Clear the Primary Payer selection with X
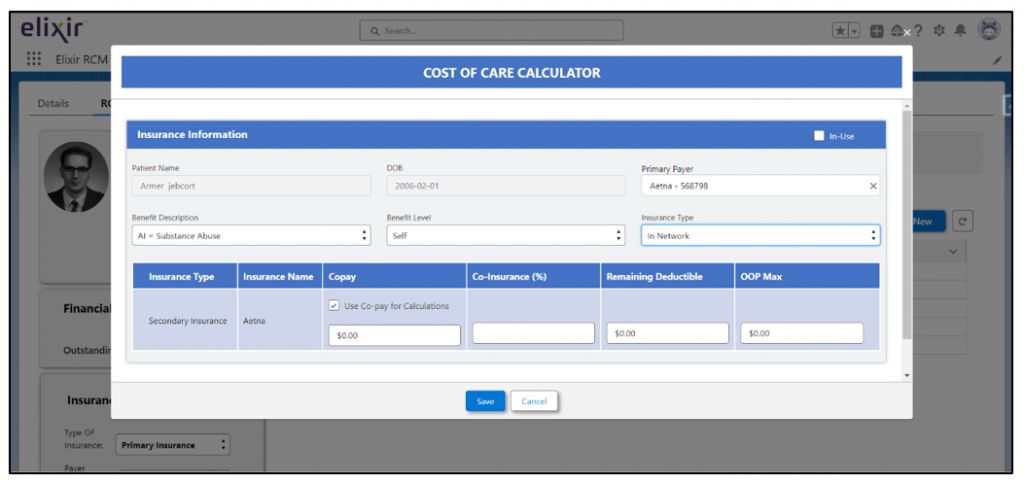The image size is (1024, 484). pos(872,186)
